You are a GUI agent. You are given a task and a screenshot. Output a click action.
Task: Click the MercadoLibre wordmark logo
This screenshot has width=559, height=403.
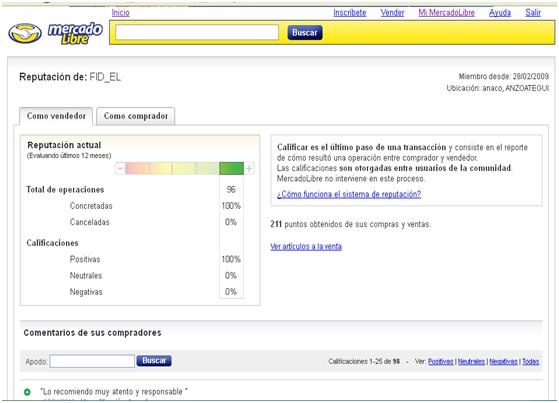[x=75, y=33]
